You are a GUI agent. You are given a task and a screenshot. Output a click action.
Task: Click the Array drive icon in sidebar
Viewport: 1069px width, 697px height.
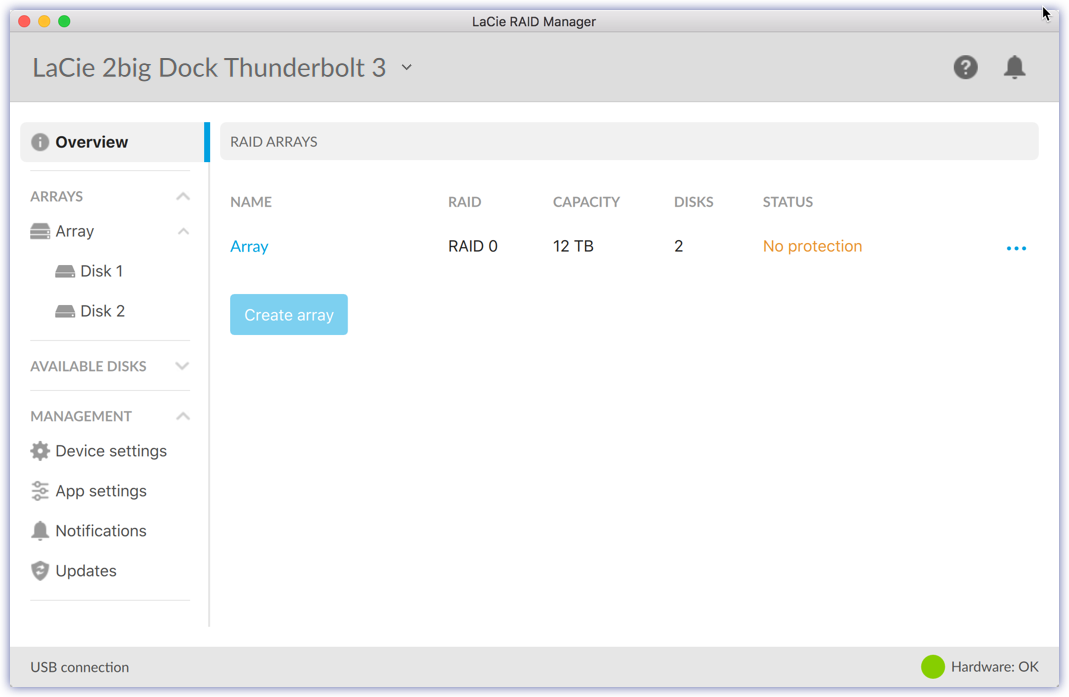pos(40,231)
